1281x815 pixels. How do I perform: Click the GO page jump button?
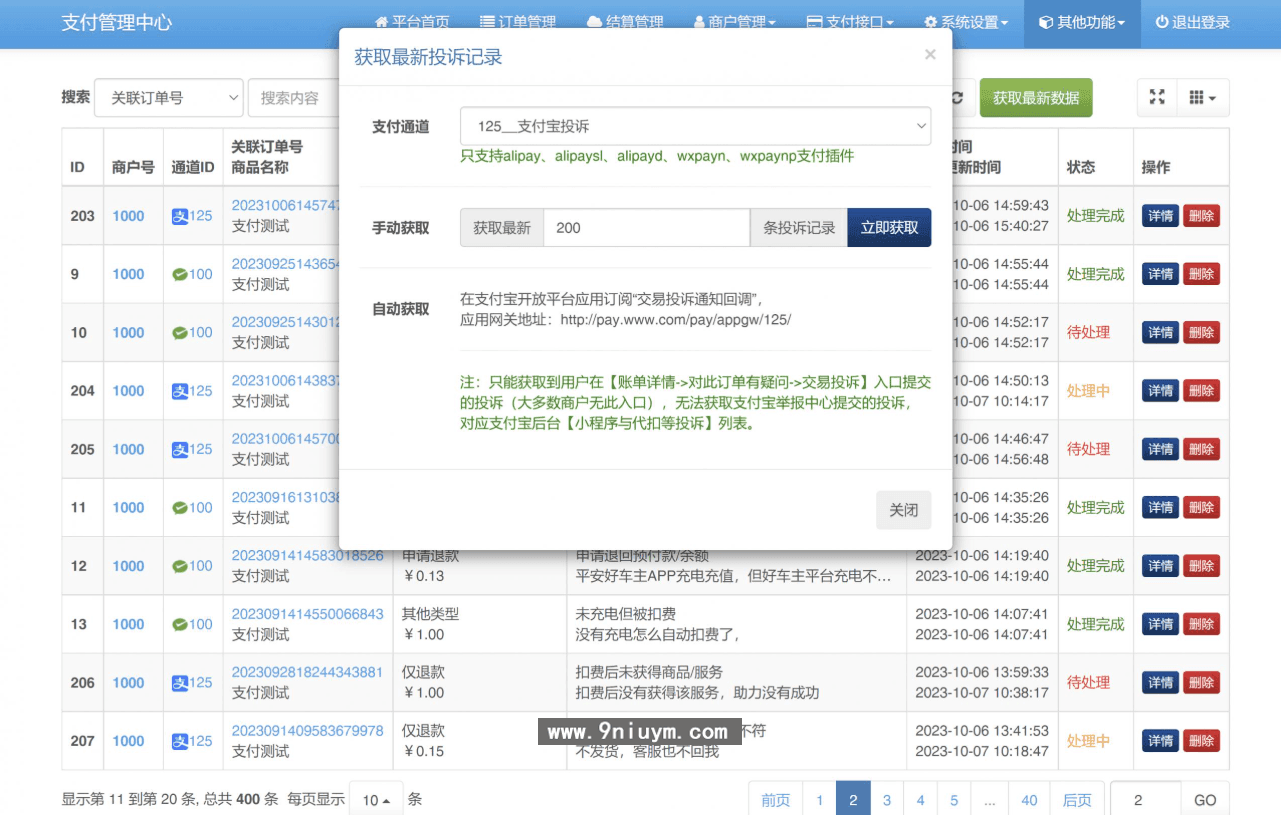click(1205, 799)
